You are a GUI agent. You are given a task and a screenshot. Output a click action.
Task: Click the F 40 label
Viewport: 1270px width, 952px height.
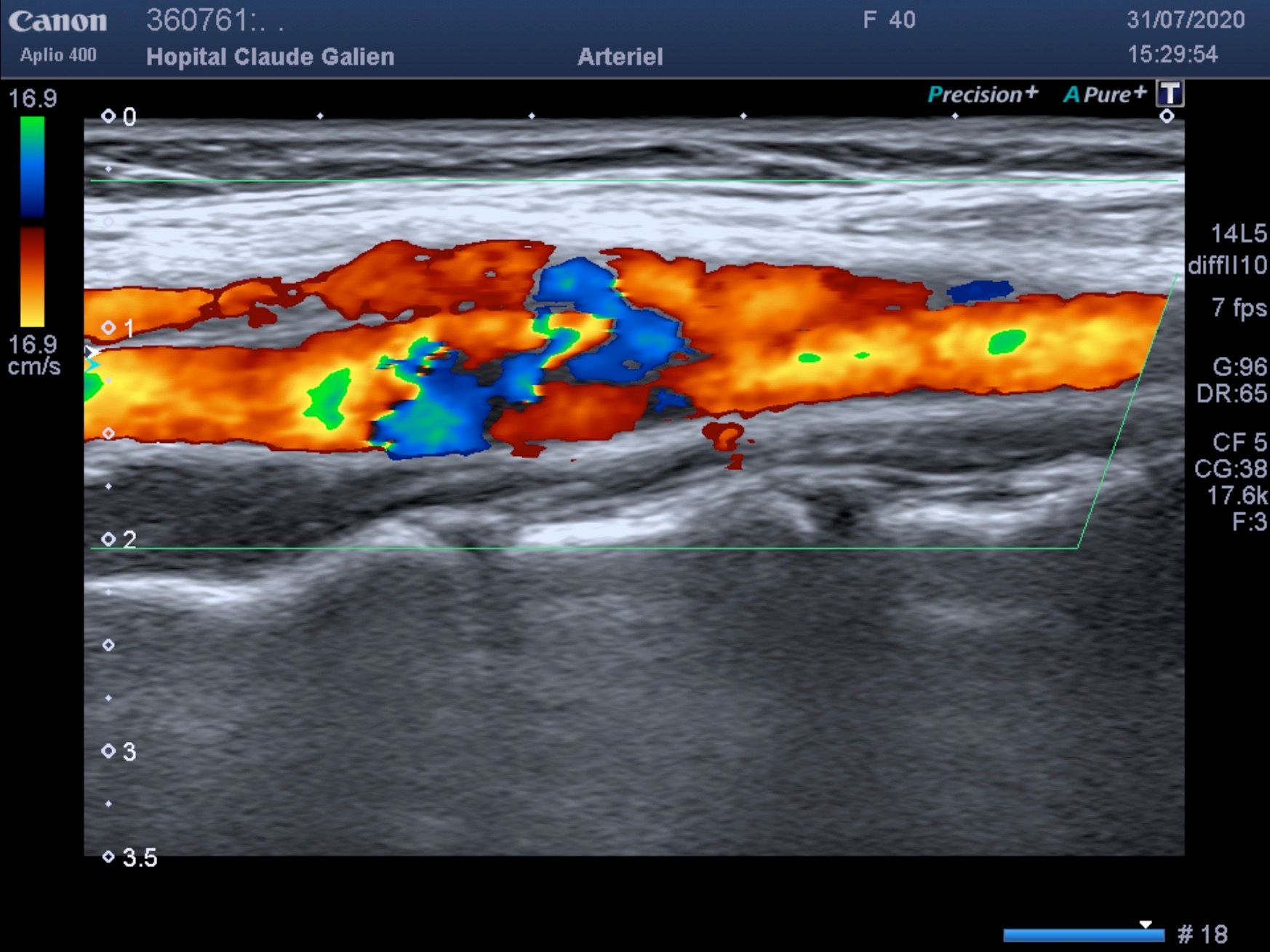tap(889, 20)
